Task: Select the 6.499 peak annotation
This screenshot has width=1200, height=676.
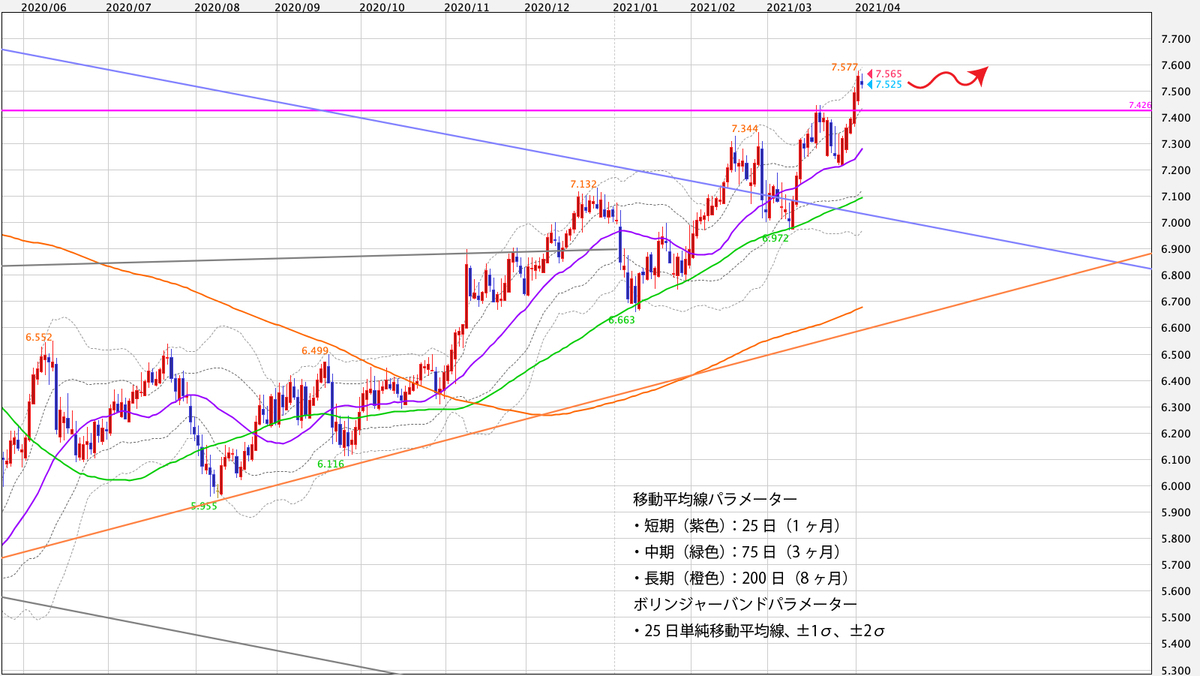Action: pos(314,351)
